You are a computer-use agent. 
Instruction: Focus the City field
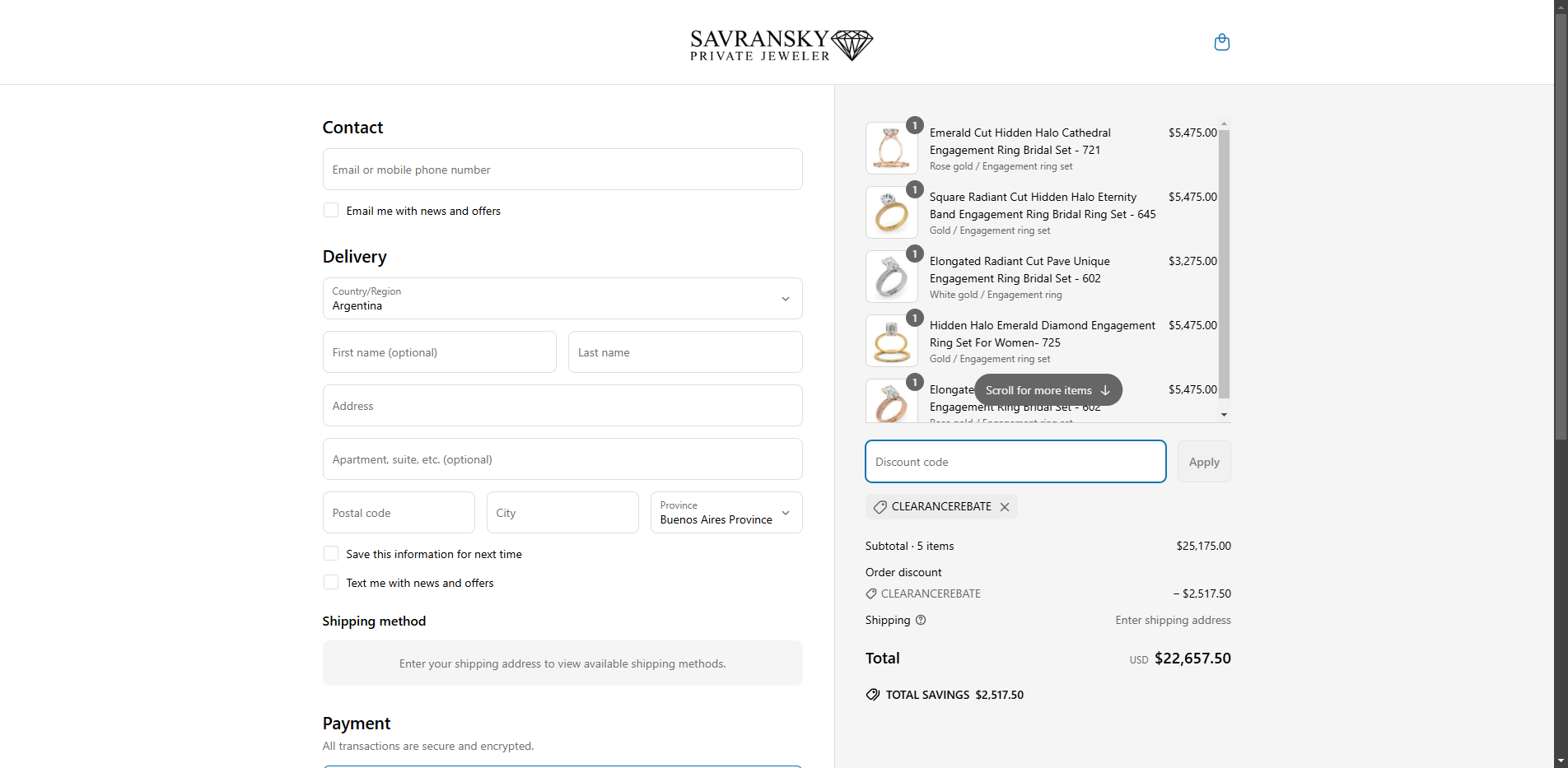tap(562, 513)
